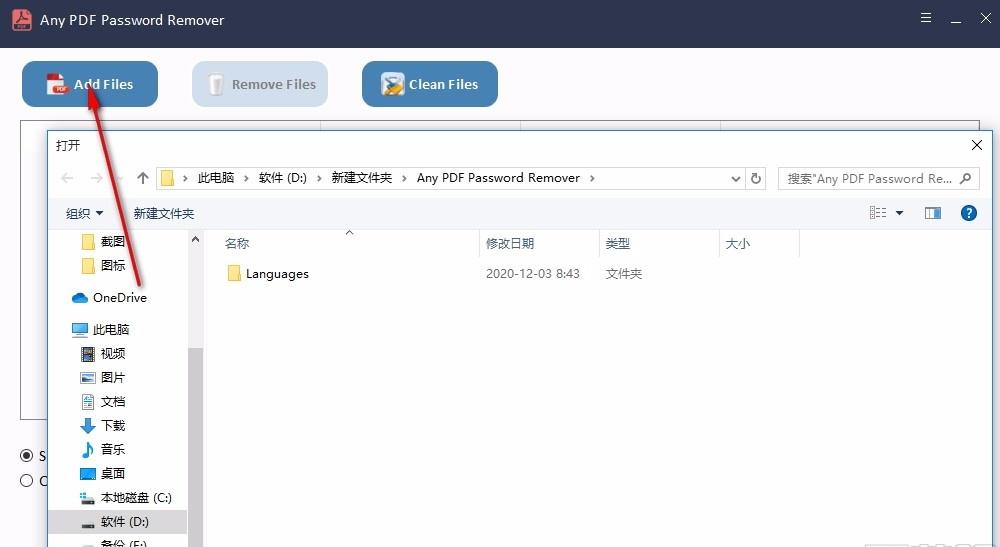Expand chevron after 此电脑 breadcrumb
This screenshot has width=1000, height=547.
click(246, 179)
